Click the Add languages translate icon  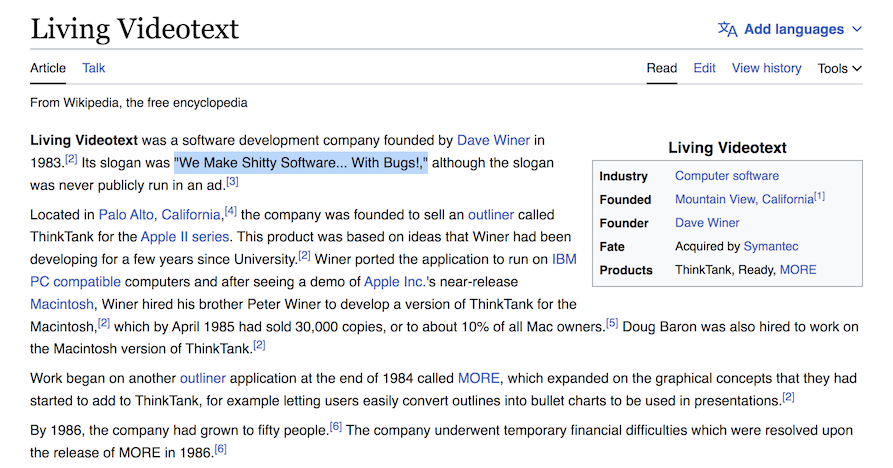tap(727, 29)
